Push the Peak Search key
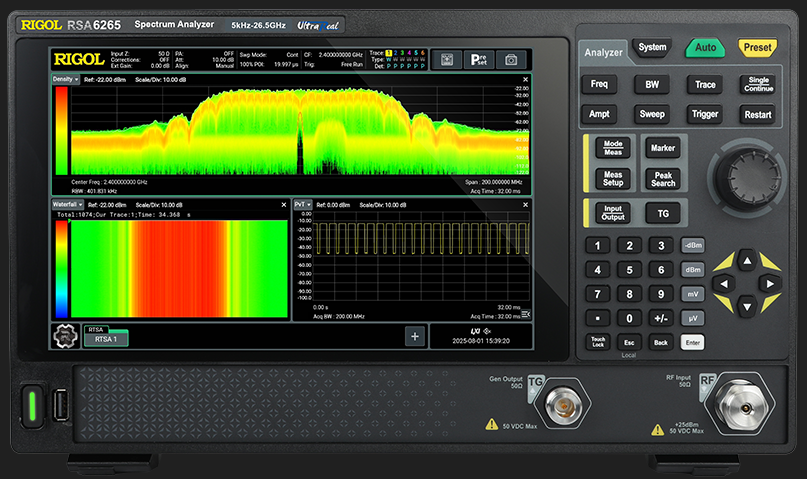Viewport: 807px width, 479px height. (x=663, y=179)
